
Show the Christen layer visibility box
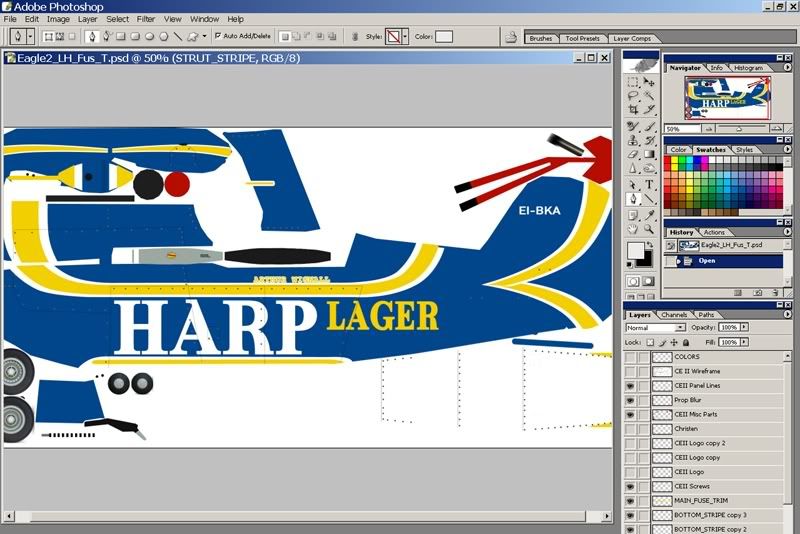630,428
